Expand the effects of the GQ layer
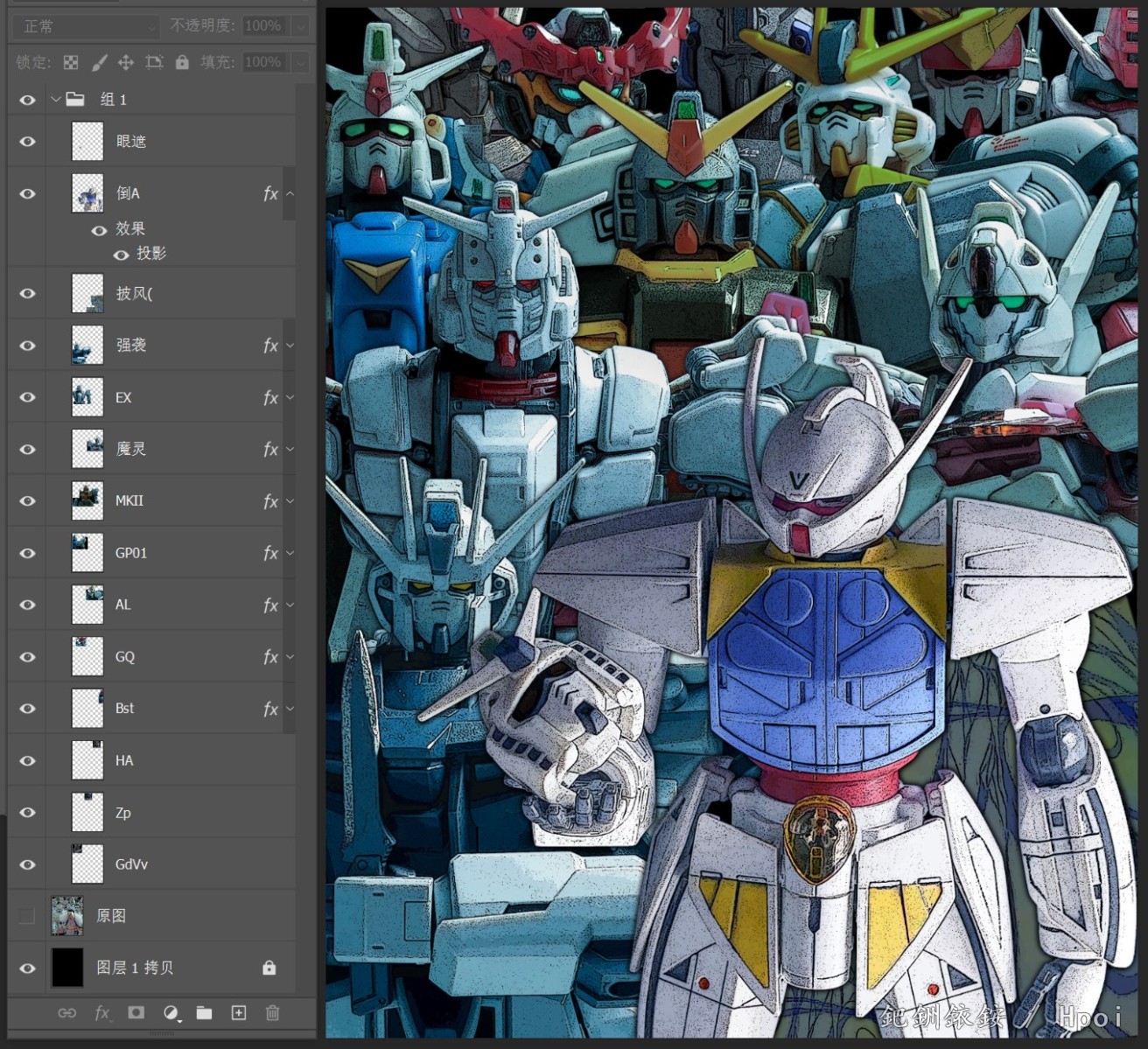This screenshot has width=1148, height=1049. tap(290, 657)
